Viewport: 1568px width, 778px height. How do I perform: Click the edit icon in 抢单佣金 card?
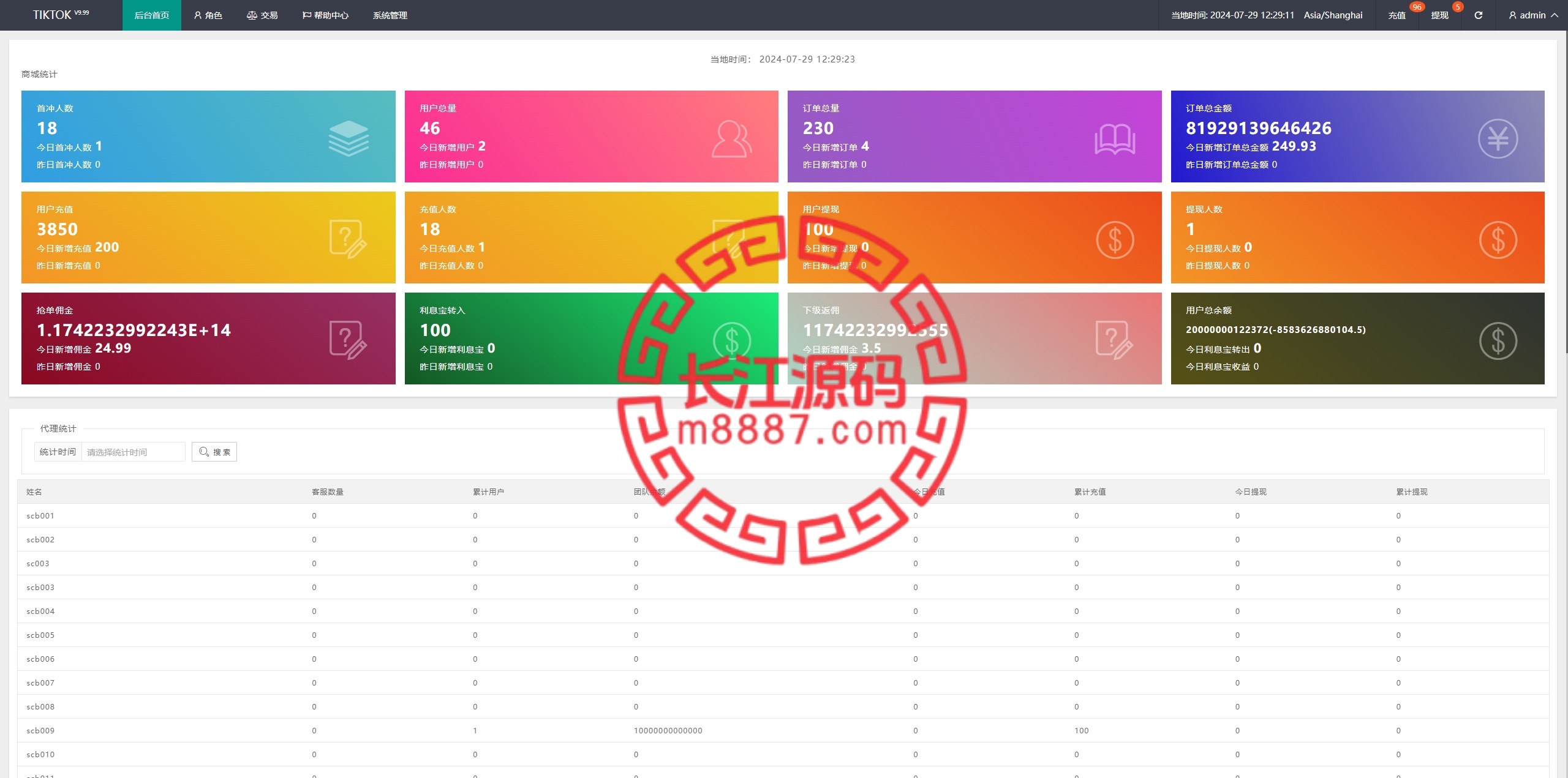point(348,340)
